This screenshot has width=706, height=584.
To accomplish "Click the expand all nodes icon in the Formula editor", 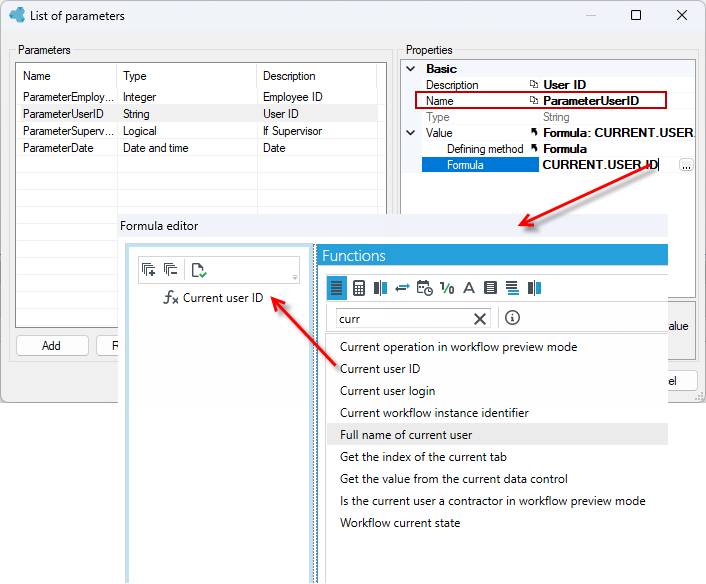I will [148, 270].
